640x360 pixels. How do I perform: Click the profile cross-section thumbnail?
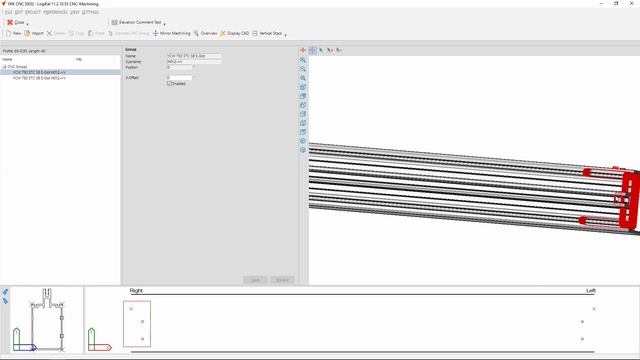[47, 319]
